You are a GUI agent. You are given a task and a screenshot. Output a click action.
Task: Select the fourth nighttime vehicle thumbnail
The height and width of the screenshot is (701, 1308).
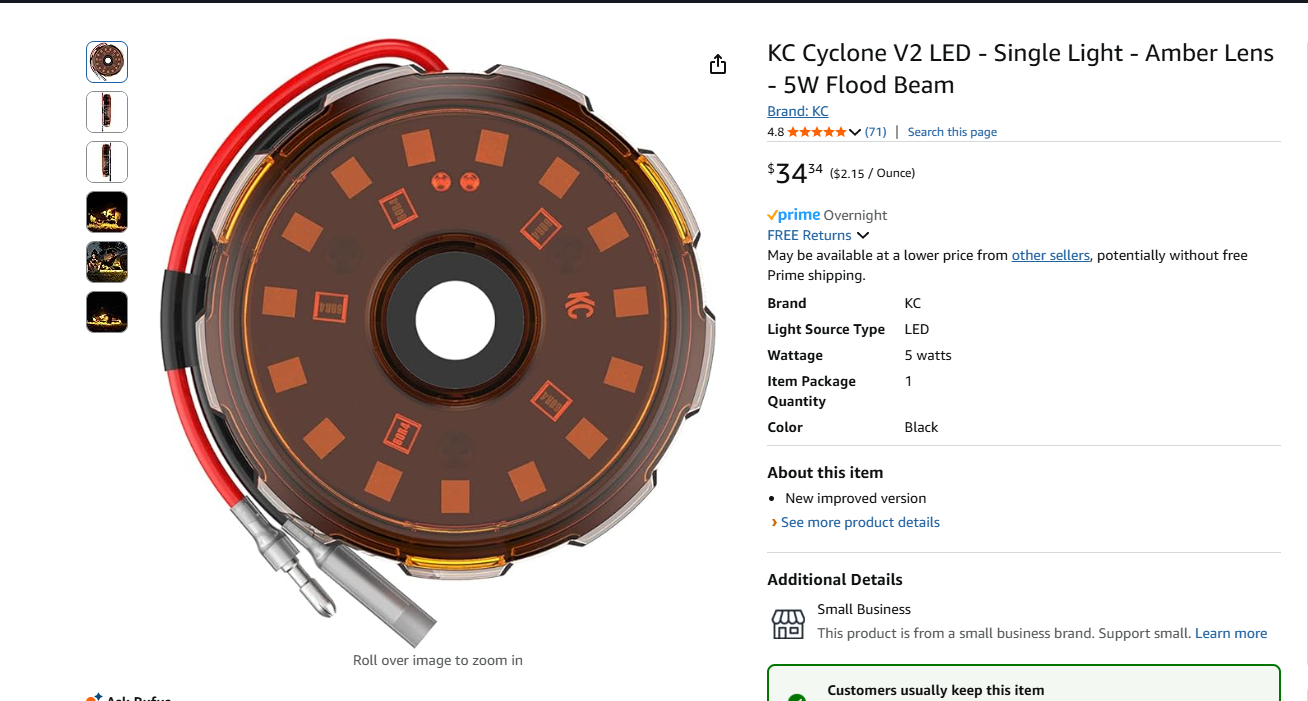tap(107, 212)
